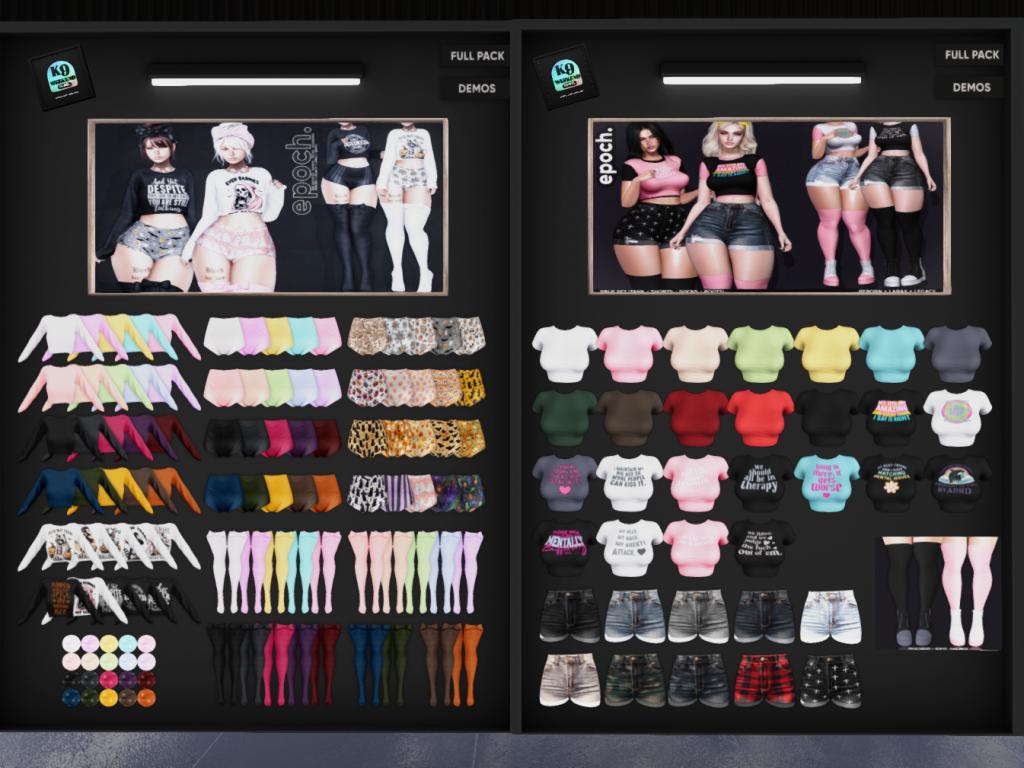The image size is (1024, 768).
Task: Select the black 'MENTALLY' graphic tee
Action: tap(566, 547)
